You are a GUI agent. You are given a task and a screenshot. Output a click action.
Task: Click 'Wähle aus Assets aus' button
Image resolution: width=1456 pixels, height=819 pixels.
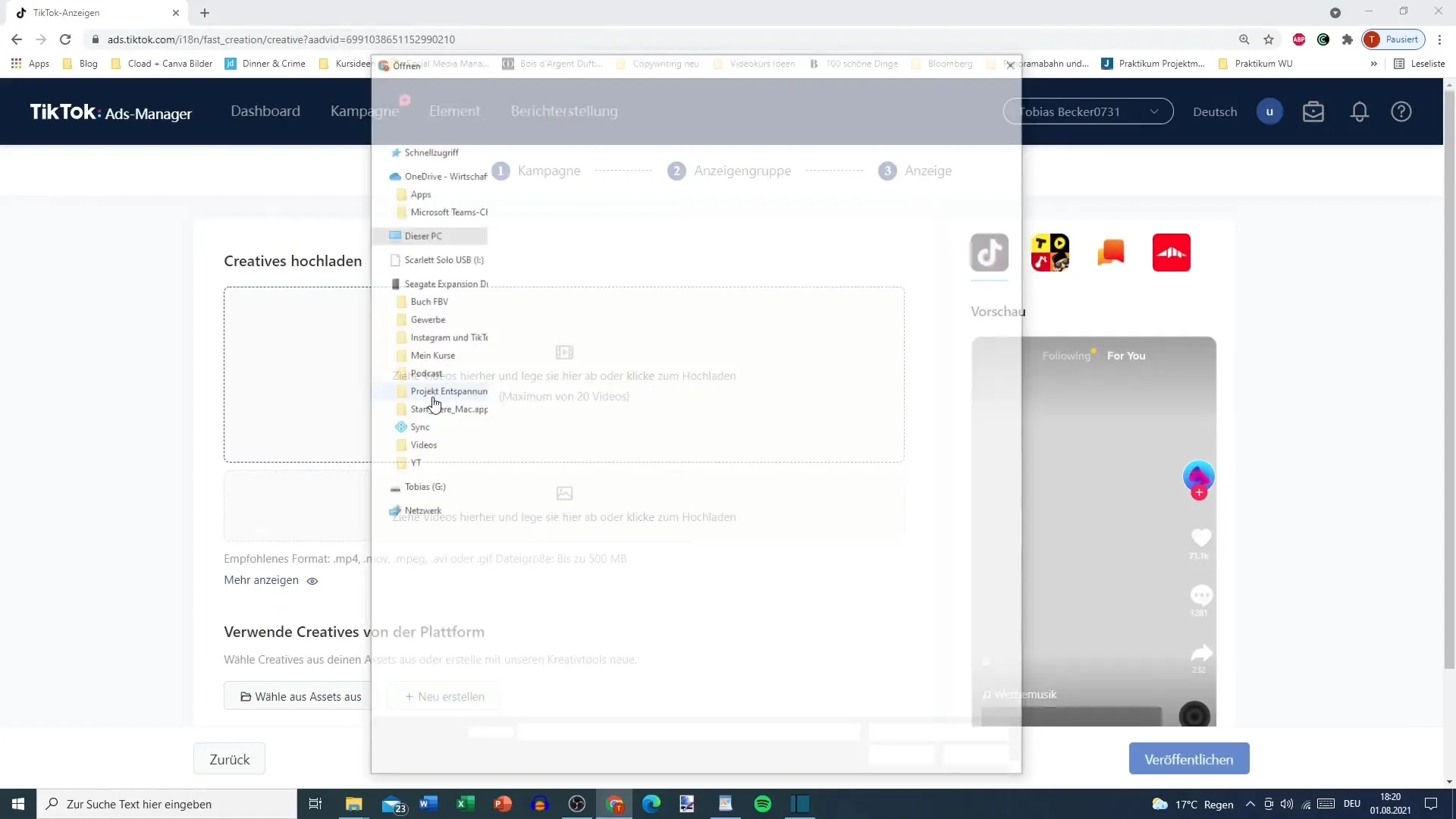coord(300,696)
